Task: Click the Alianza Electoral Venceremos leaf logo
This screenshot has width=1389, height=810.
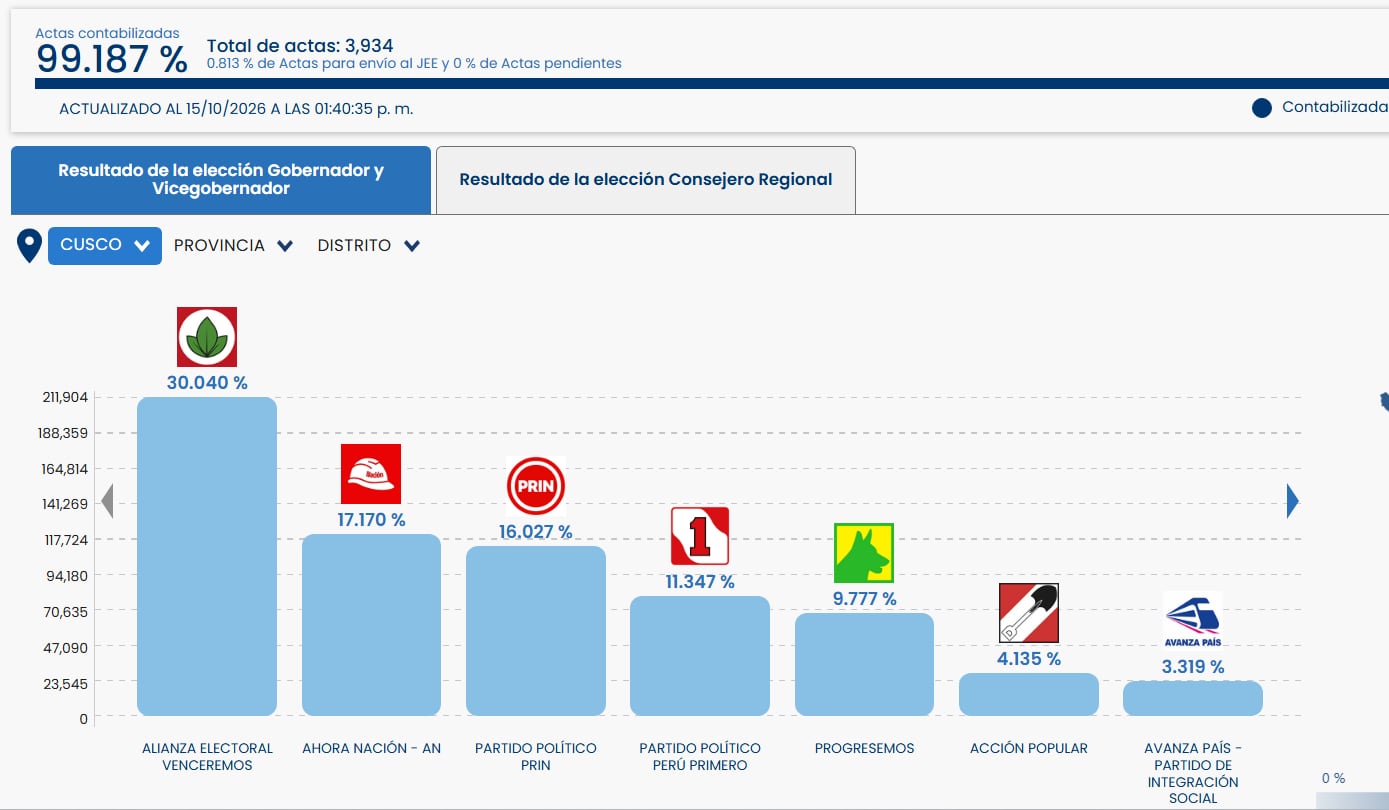Action: pyautogui.click(x=207, y=337)
